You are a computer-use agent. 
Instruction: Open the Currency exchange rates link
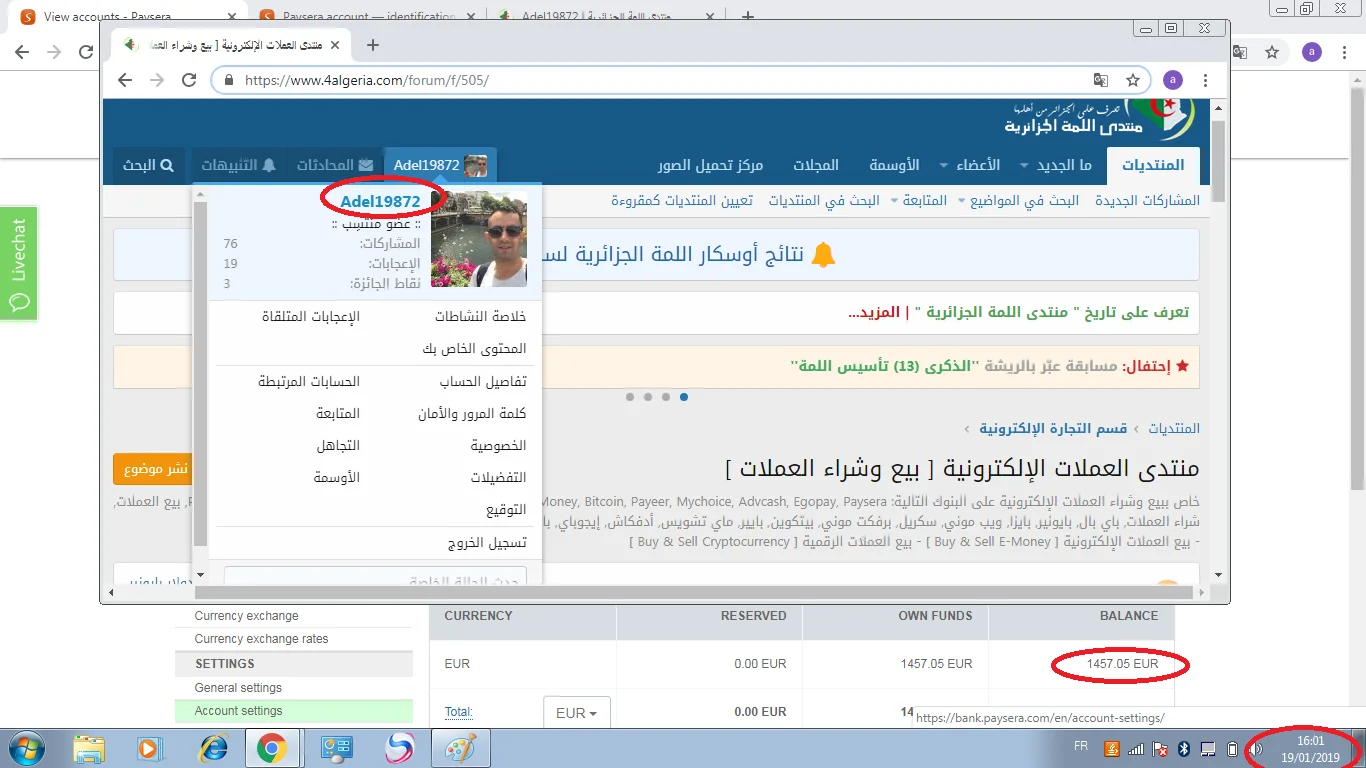point(261,639)
